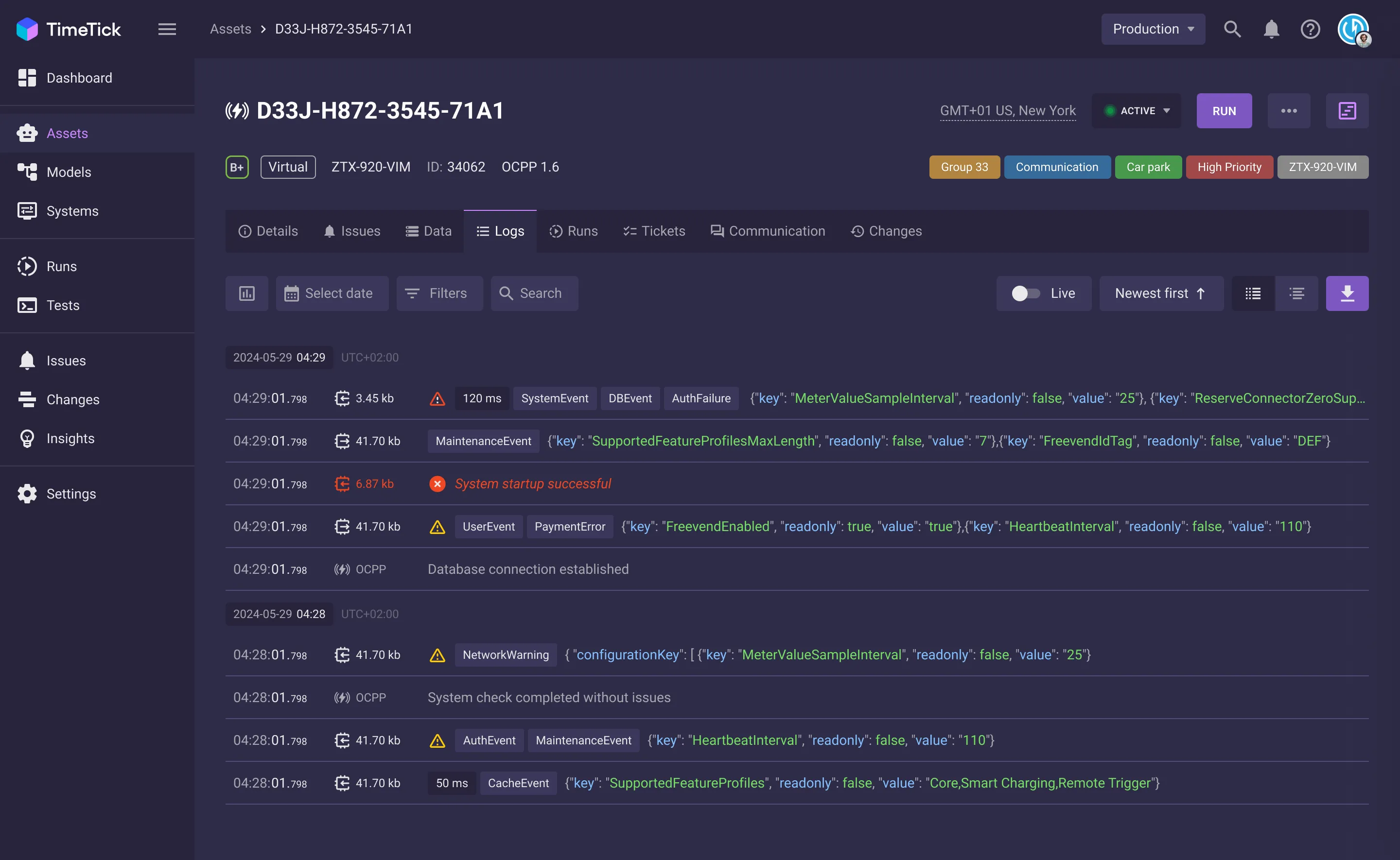Click OCPP icon on System check row
1400x860 pixels.
pyautogui.click(x=342, y=697)
